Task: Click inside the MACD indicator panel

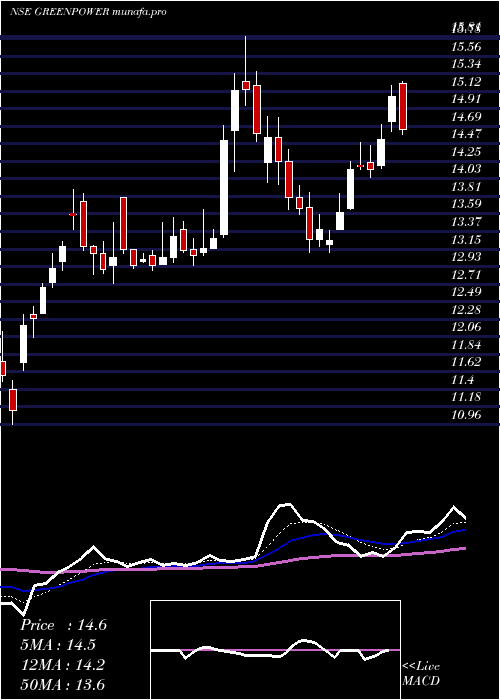Action: (x=275, y=650)
